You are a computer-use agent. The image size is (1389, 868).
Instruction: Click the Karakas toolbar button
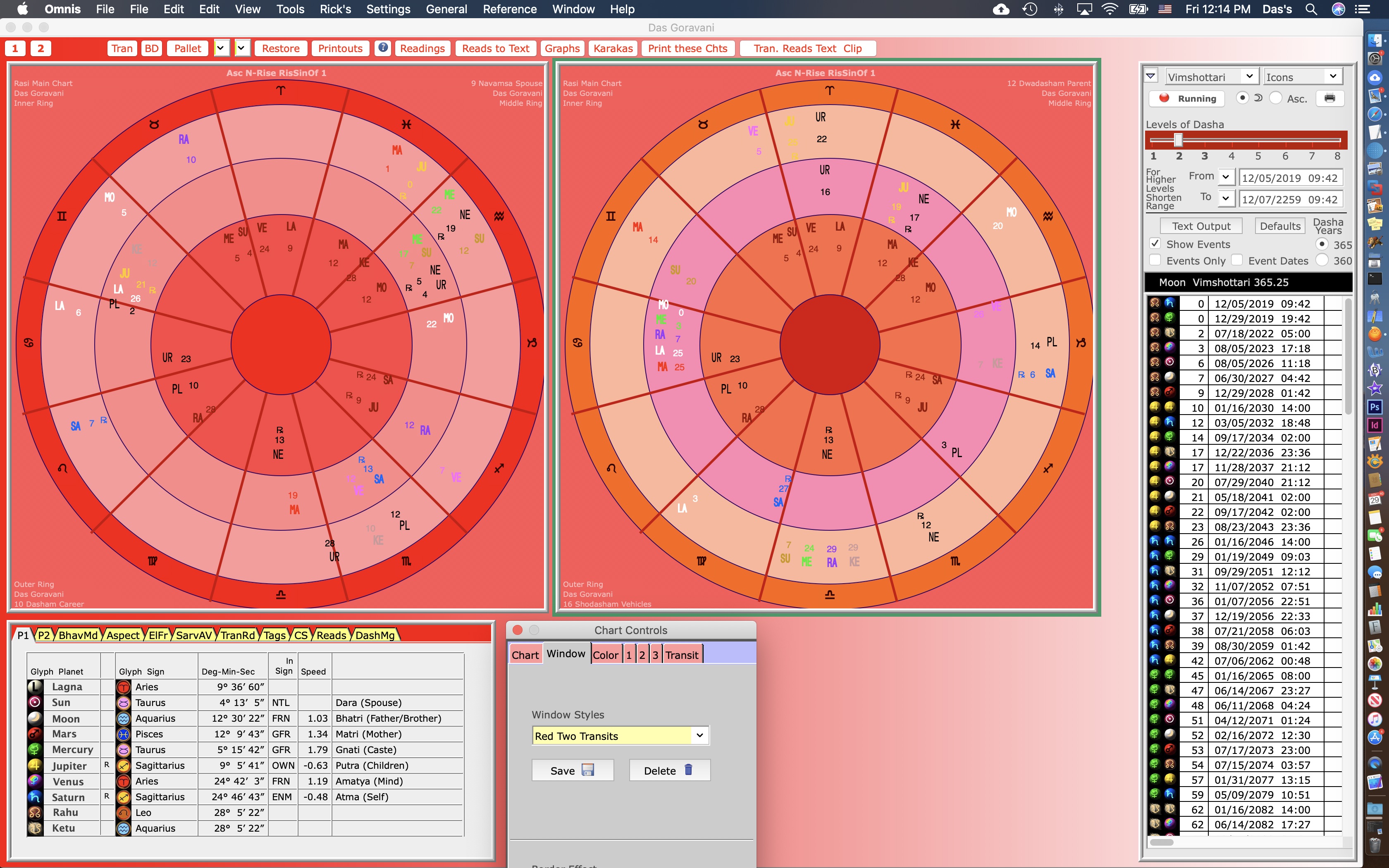(x=612, y=48)
